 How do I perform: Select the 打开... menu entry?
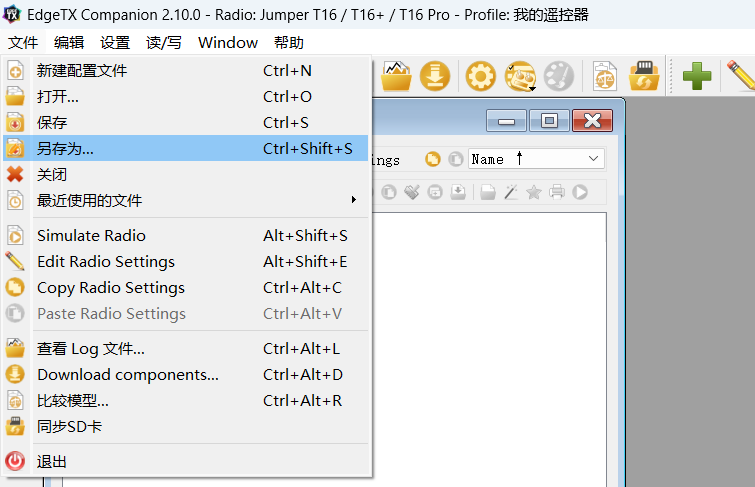pos(186,97)
